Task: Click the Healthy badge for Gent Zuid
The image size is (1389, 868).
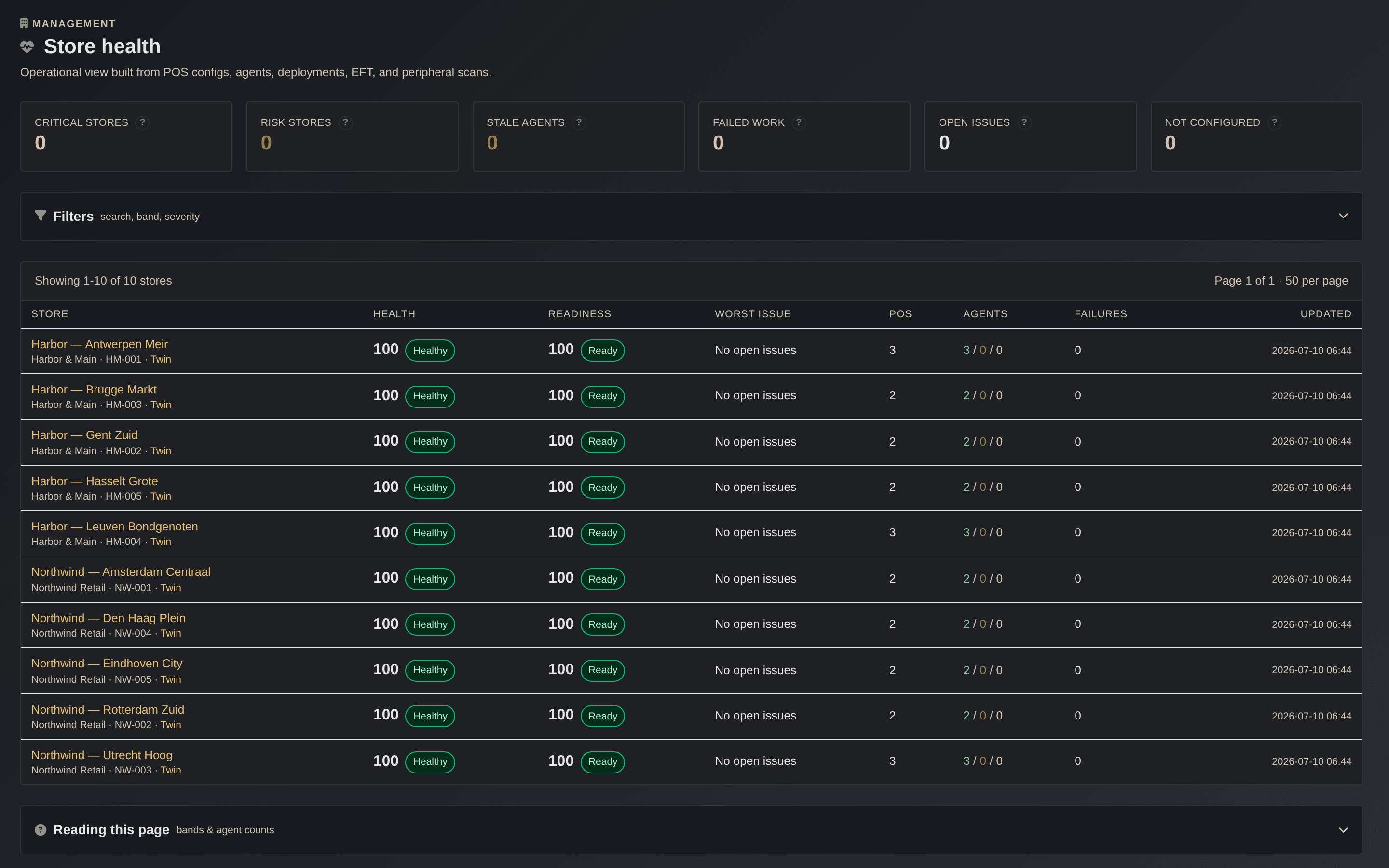Action: [x=430, y=441]
